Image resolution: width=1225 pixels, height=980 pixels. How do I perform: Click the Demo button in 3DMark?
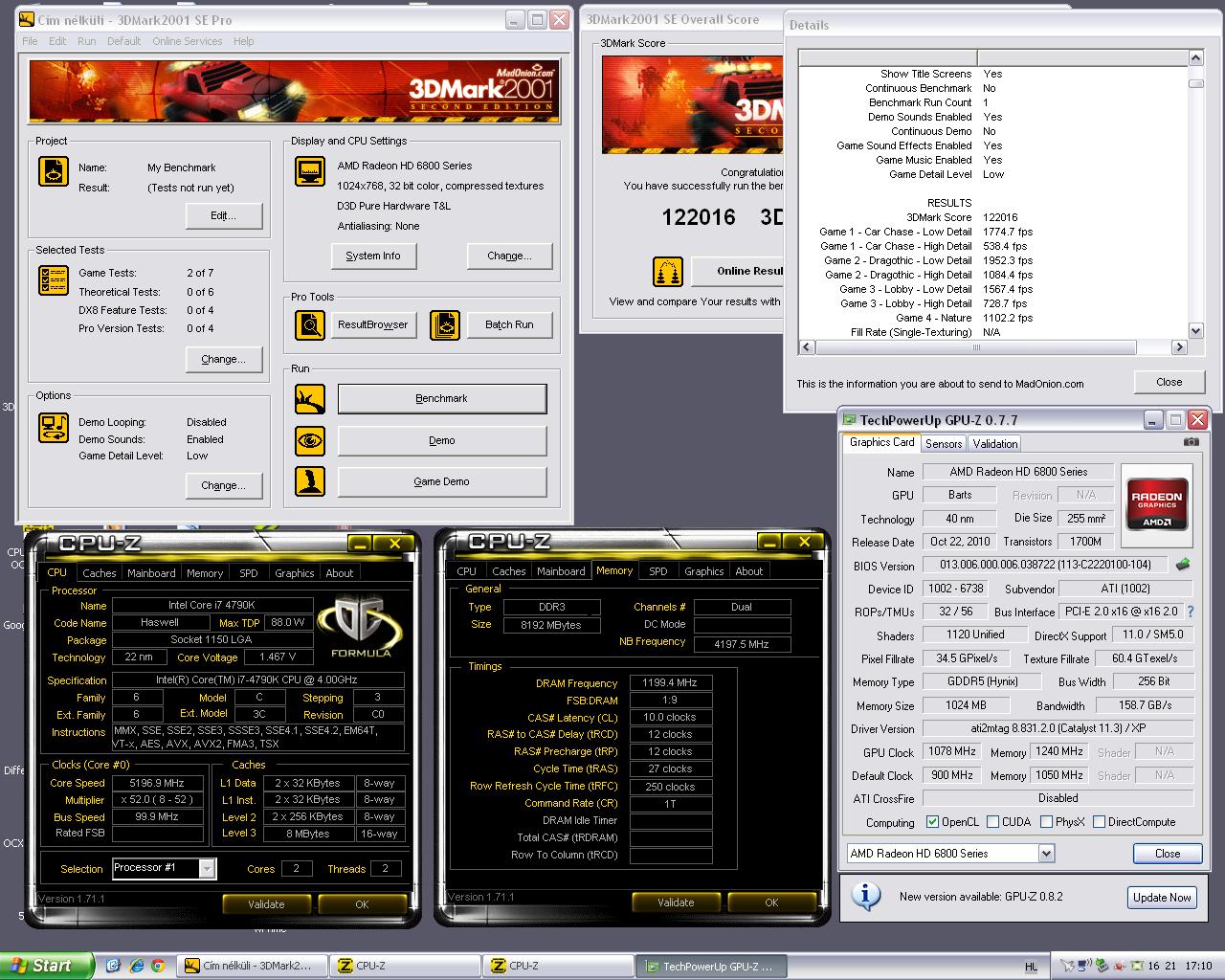(x=442, y=440)
